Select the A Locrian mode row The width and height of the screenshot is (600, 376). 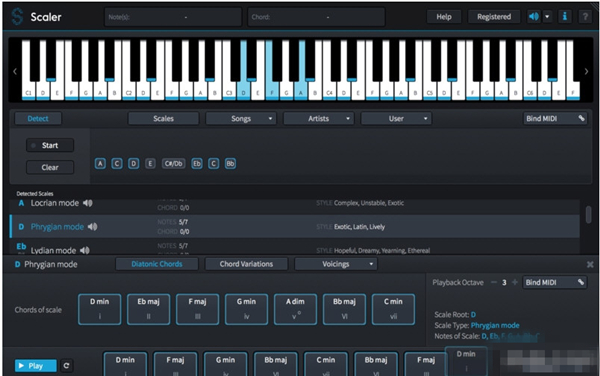(x=294, y=206)
